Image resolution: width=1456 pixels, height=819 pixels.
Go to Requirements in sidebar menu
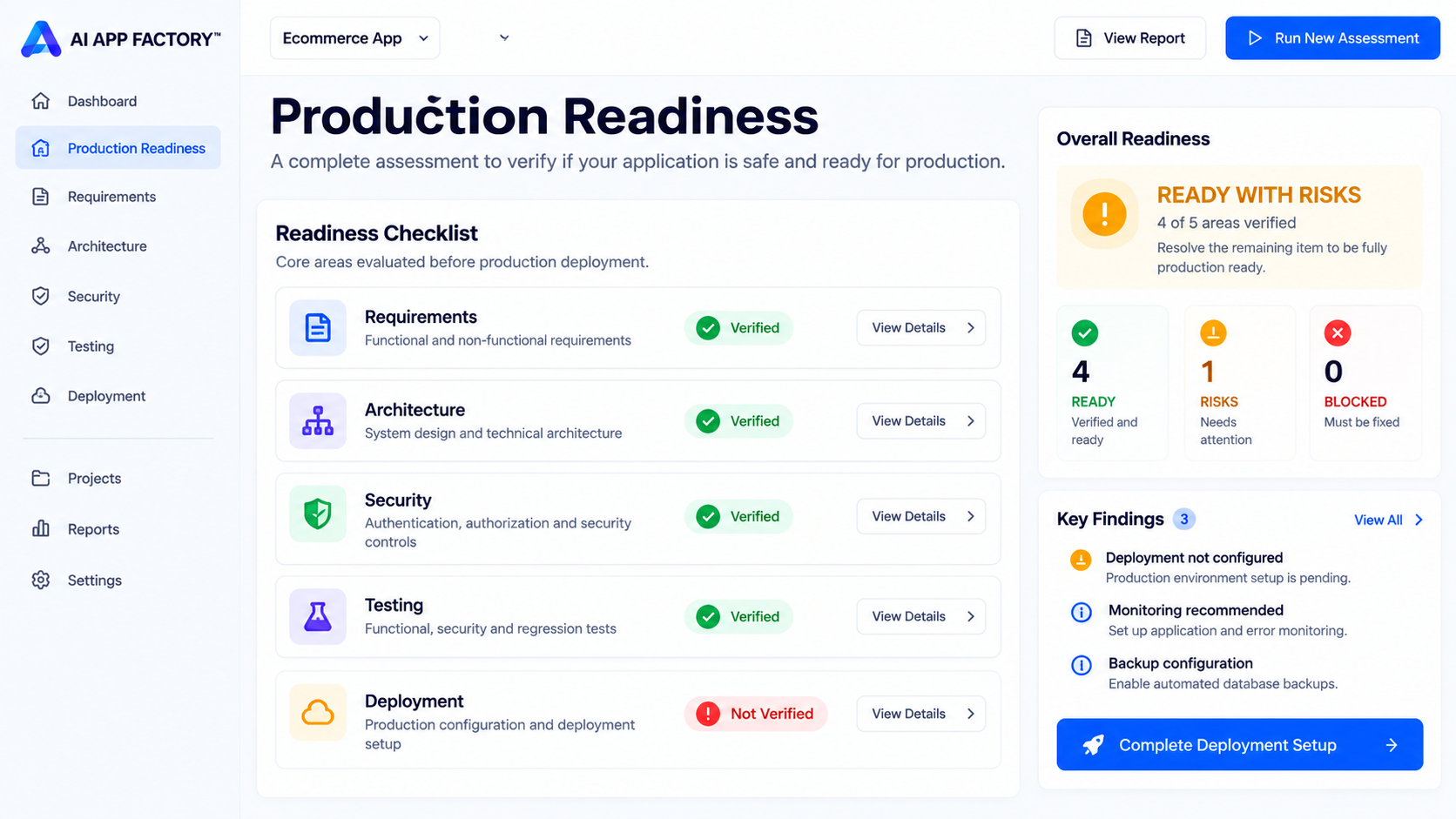[118, 197]
